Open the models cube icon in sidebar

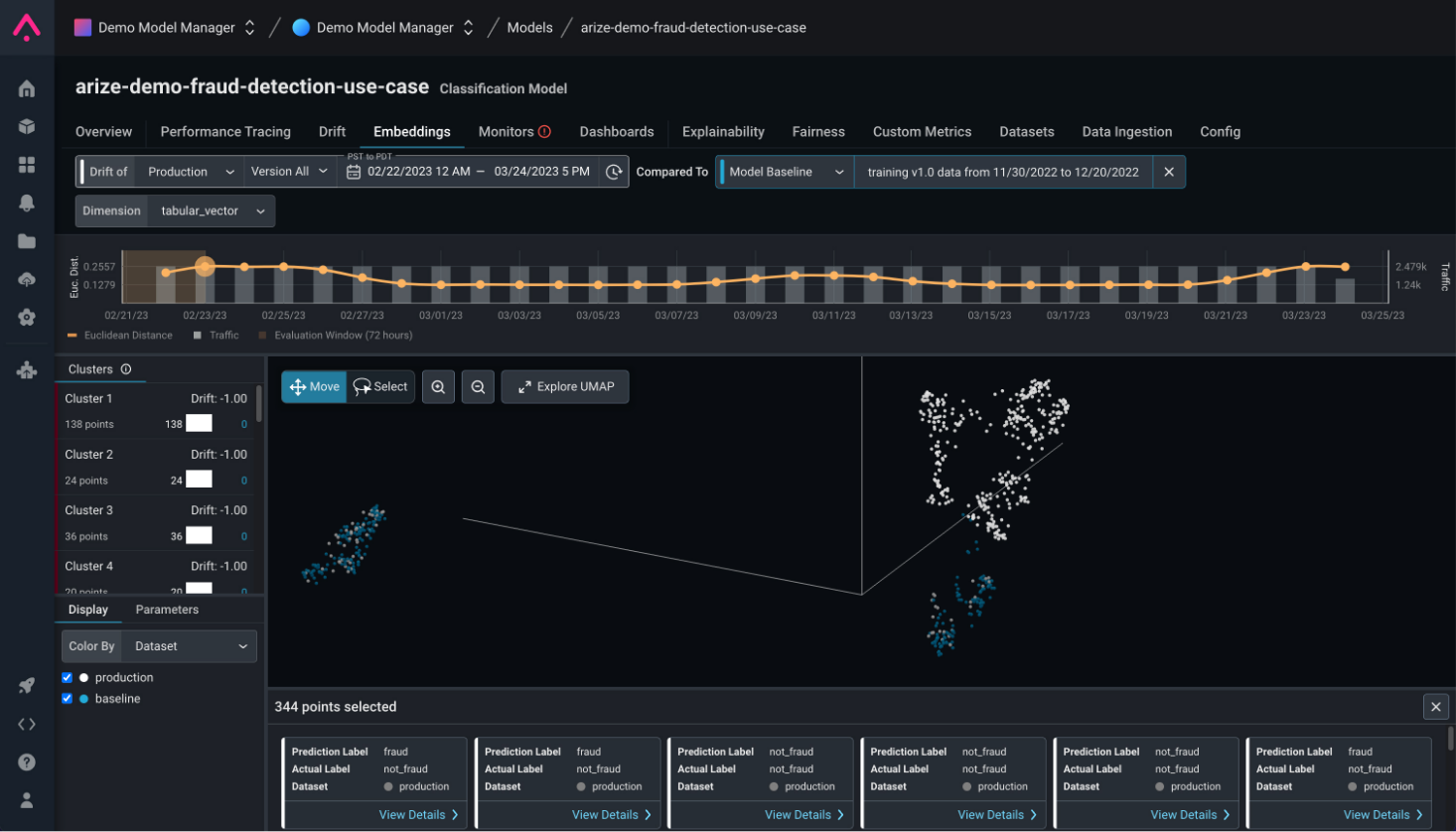point(27,126)
